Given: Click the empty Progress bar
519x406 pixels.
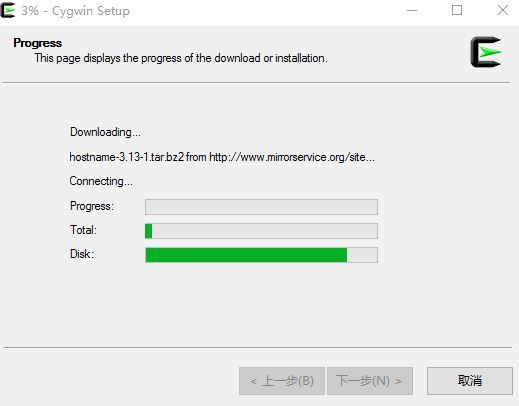Looking at the screenshot, I should pyautogui.click(x=261, y=207).
